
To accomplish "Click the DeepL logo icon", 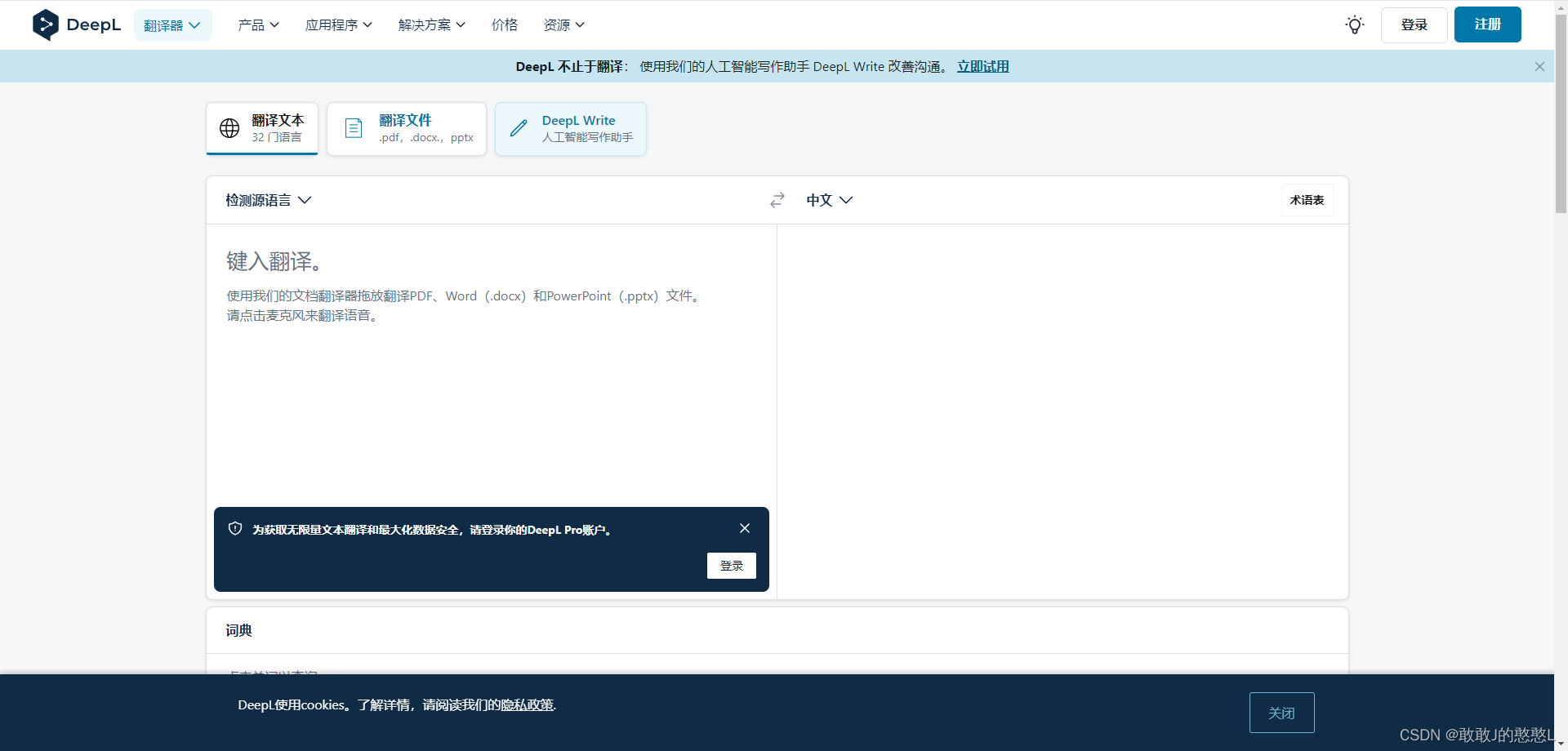I will pyautogui.click(x=45, y=24).
